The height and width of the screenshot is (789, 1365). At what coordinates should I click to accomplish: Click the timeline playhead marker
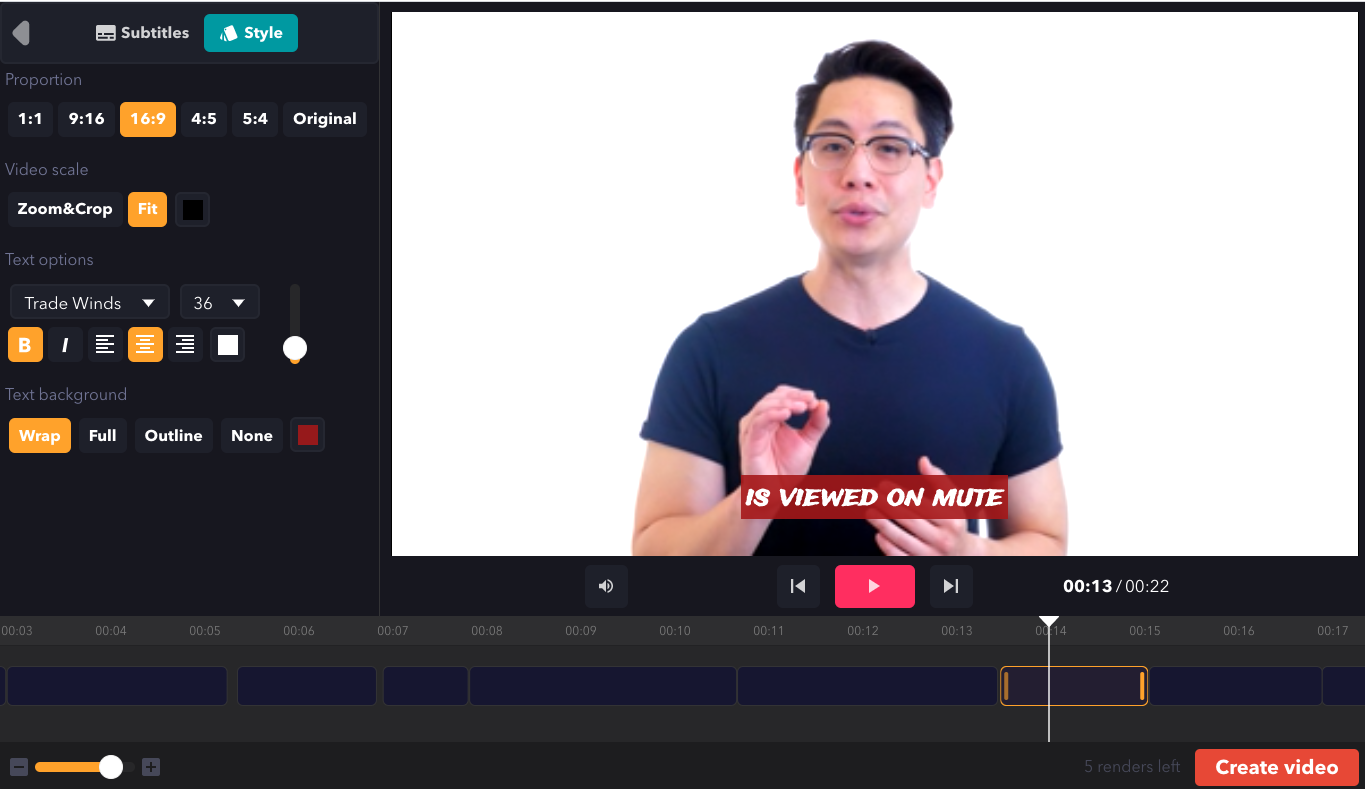[1048, 622]
